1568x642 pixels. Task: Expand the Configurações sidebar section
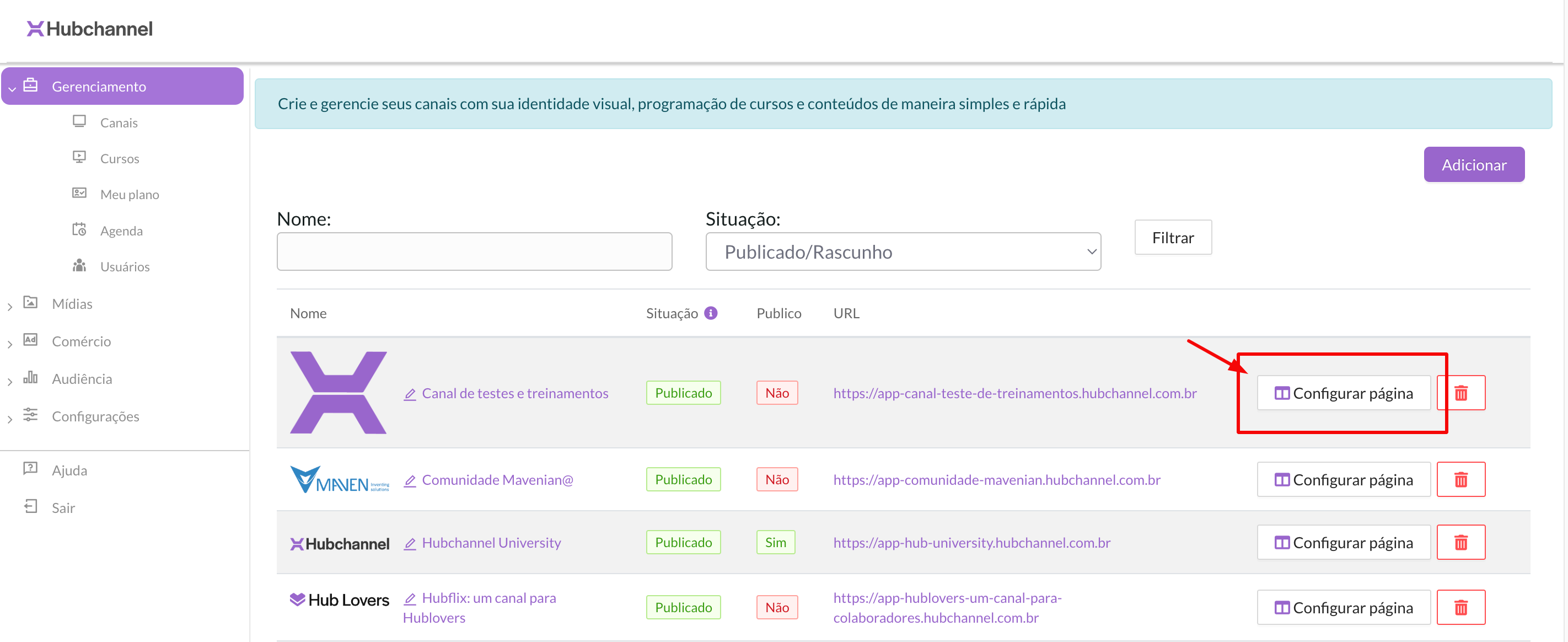point(95,416)
